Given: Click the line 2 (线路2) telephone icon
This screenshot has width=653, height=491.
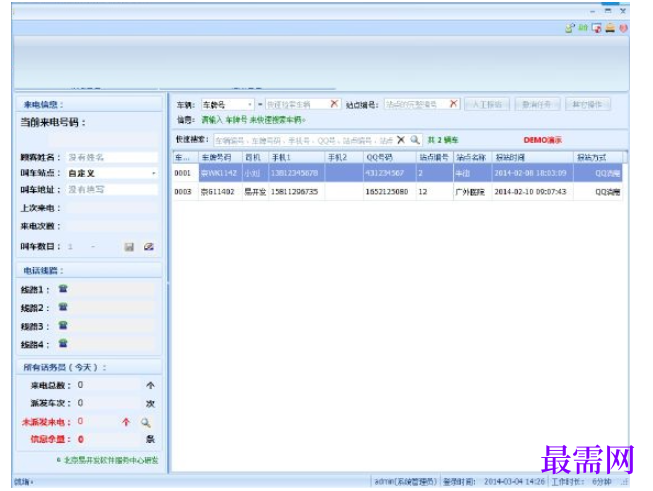Looking at the screenshot, I should click(x=63, y=307).
